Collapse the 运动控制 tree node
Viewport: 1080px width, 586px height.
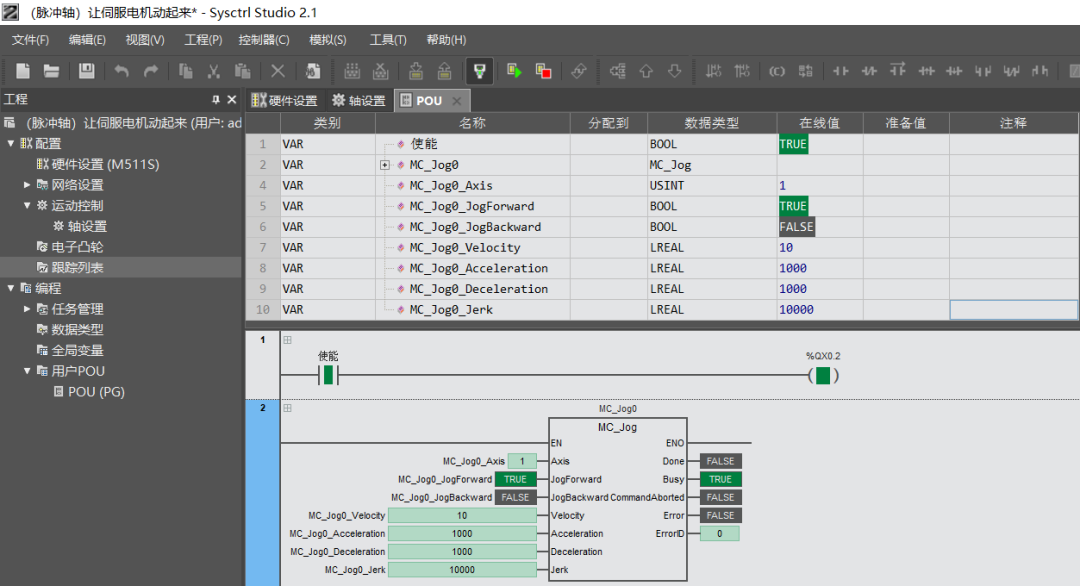tap(27, 205)
